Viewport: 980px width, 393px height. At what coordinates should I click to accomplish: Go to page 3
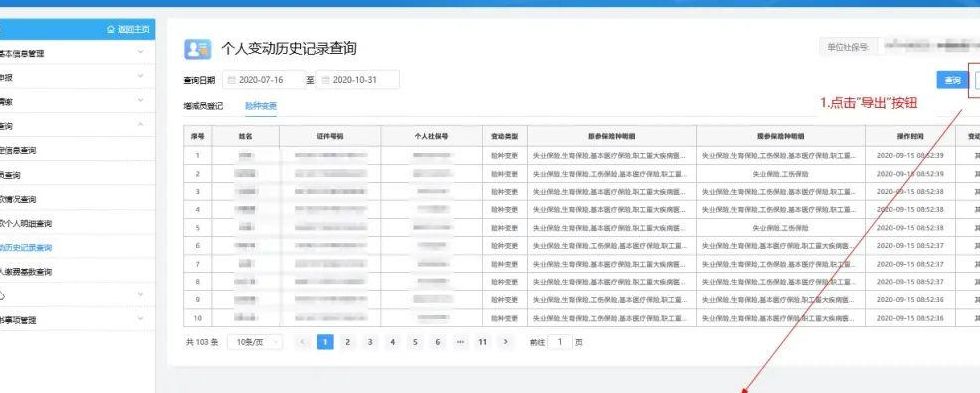click(370, 342)
